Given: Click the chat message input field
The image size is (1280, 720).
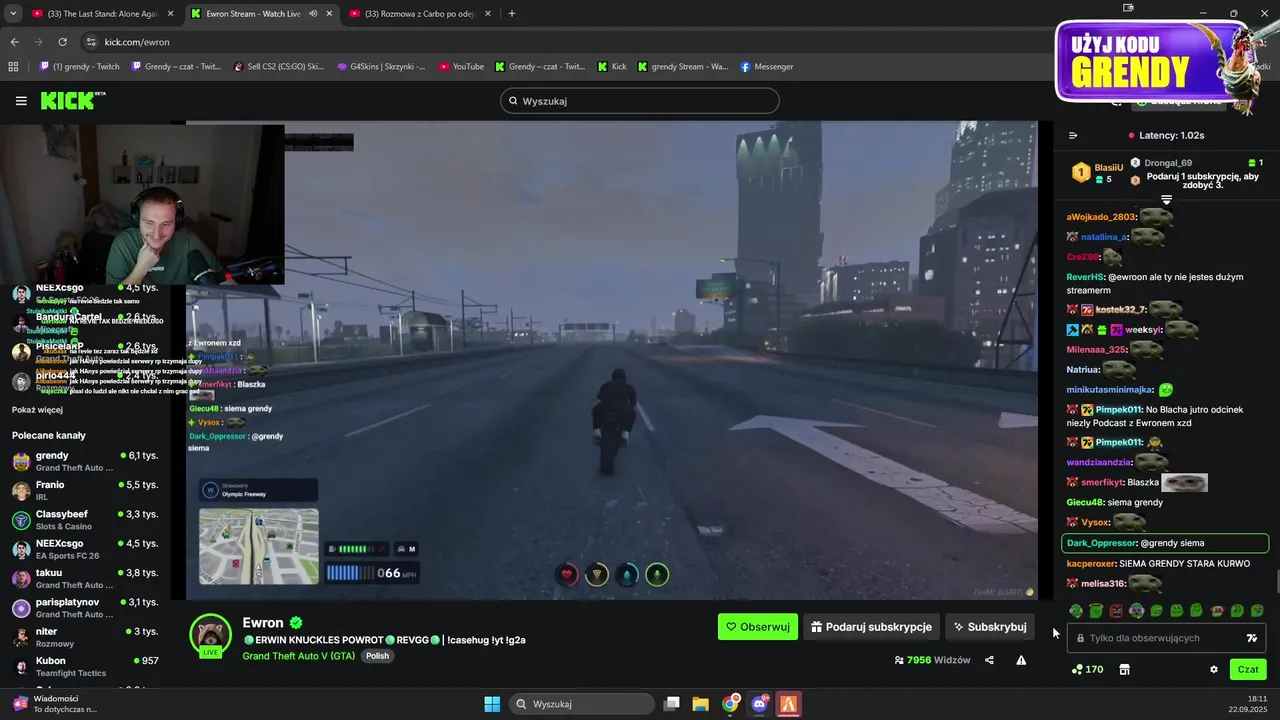Looking at the screenshot, I should coord(1166,638).
